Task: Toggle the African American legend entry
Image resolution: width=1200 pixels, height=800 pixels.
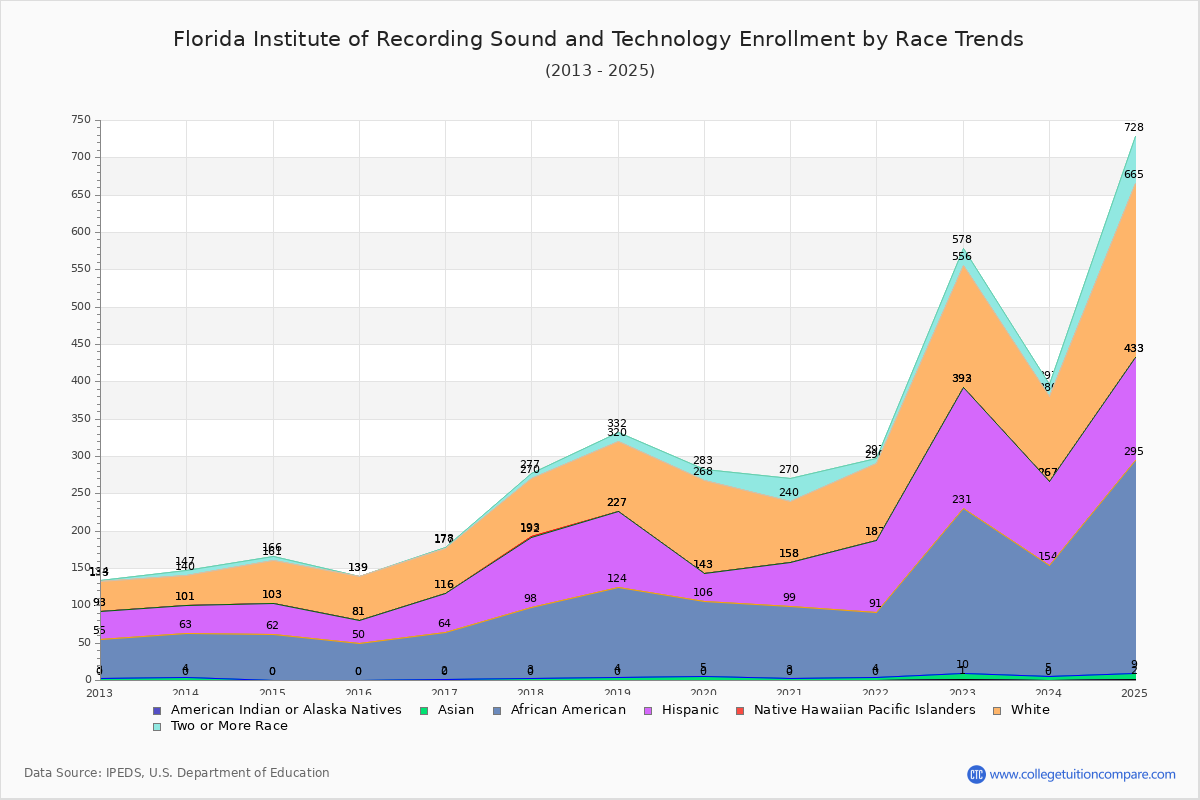Action: pyautogui.click(x=558, y=710)
